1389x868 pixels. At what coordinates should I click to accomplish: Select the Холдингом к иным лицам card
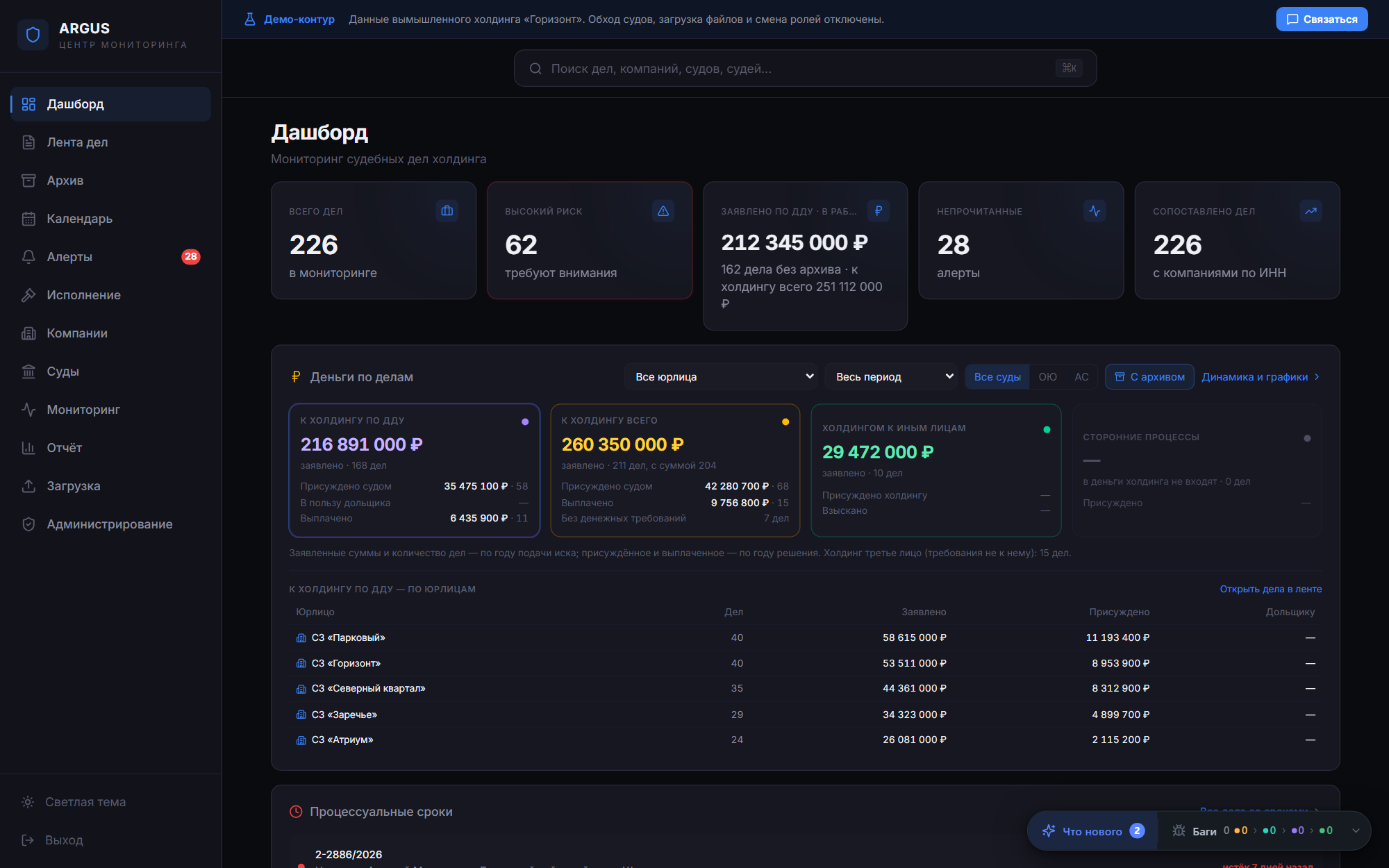[936, 470]
